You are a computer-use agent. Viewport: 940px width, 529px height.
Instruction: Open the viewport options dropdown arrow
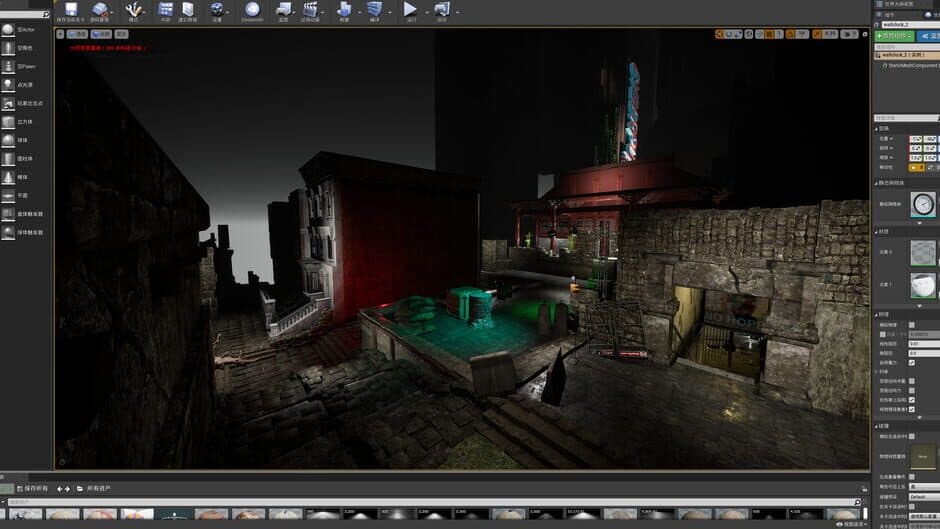click(60, 34)
